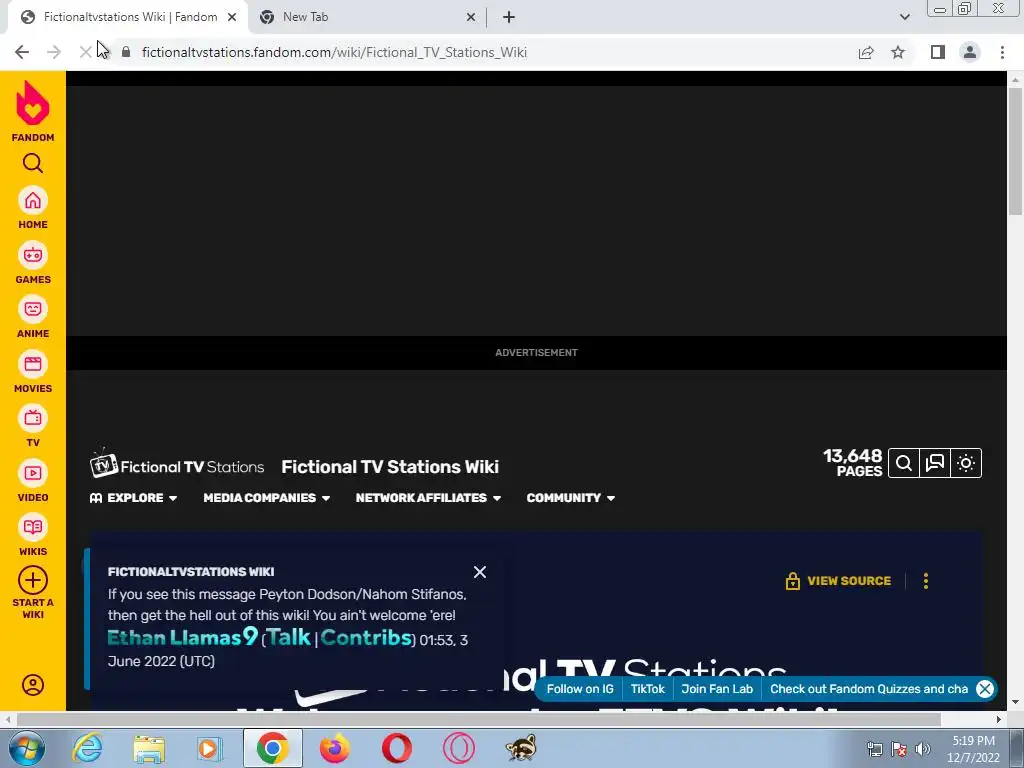The height and width of the screenshot is (768, 1024).
Task: Open Chrome profile avatar
Action: pos(970,52)
